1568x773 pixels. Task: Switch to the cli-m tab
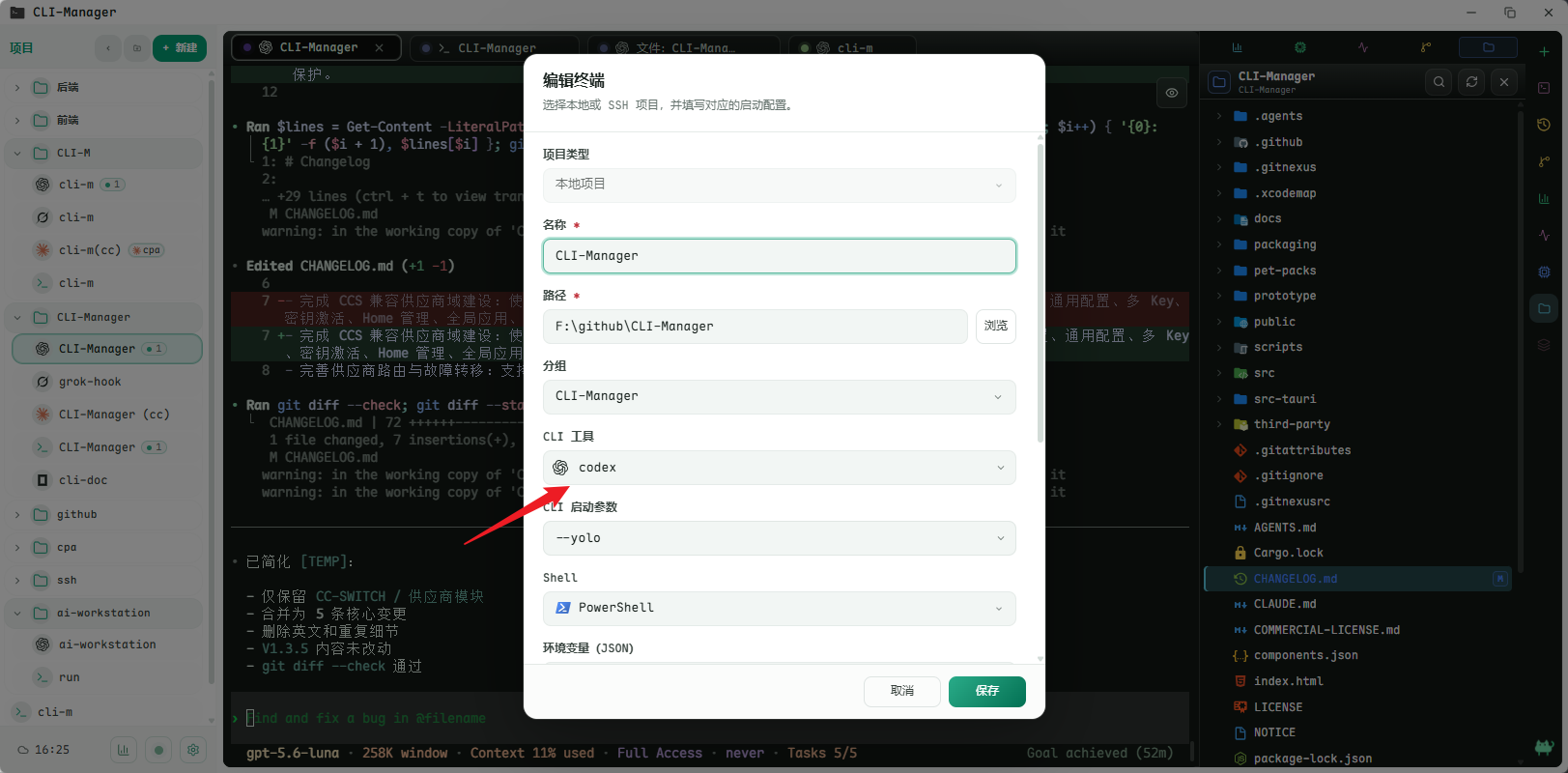[853, 47]
